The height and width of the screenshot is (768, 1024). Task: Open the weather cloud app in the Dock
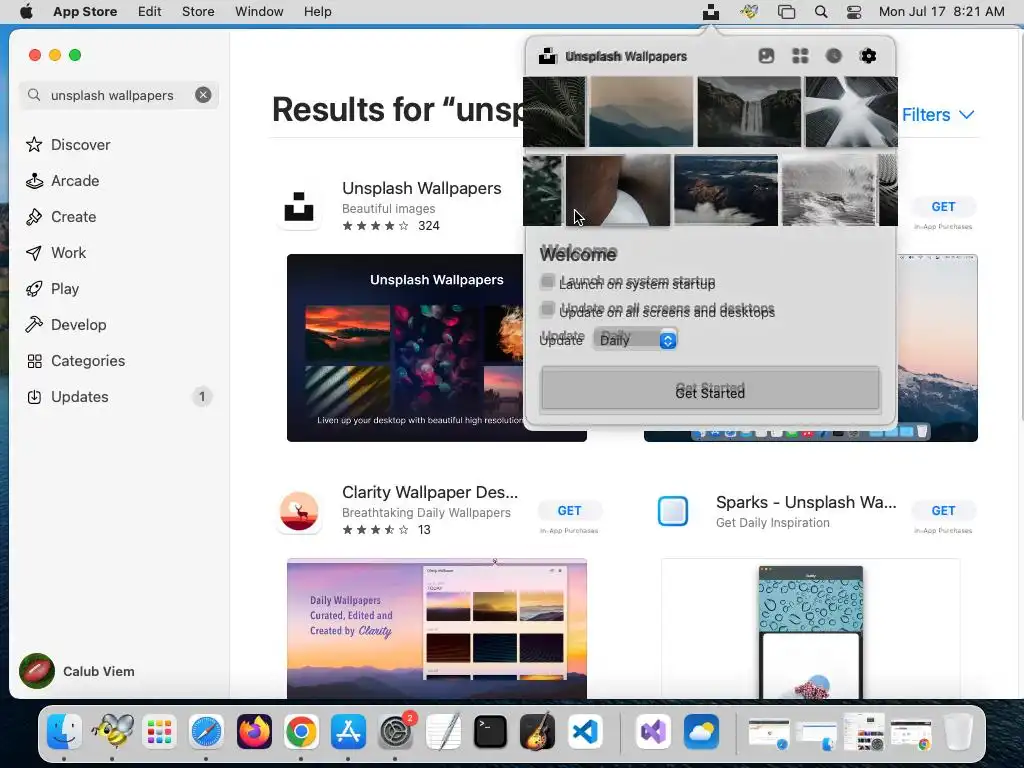pyautogui.click(x=701, y=731)
